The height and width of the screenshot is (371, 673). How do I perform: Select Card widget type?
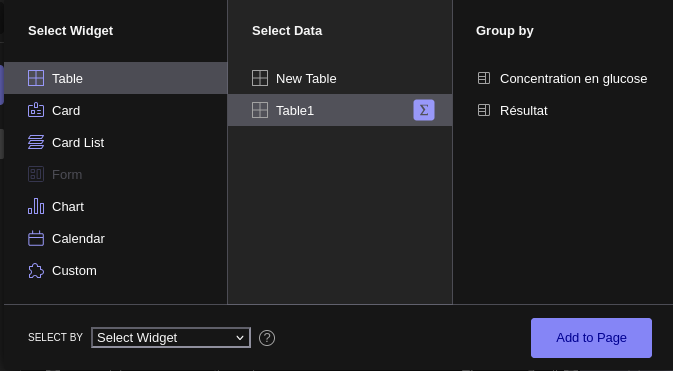click(x=116, y=110)
